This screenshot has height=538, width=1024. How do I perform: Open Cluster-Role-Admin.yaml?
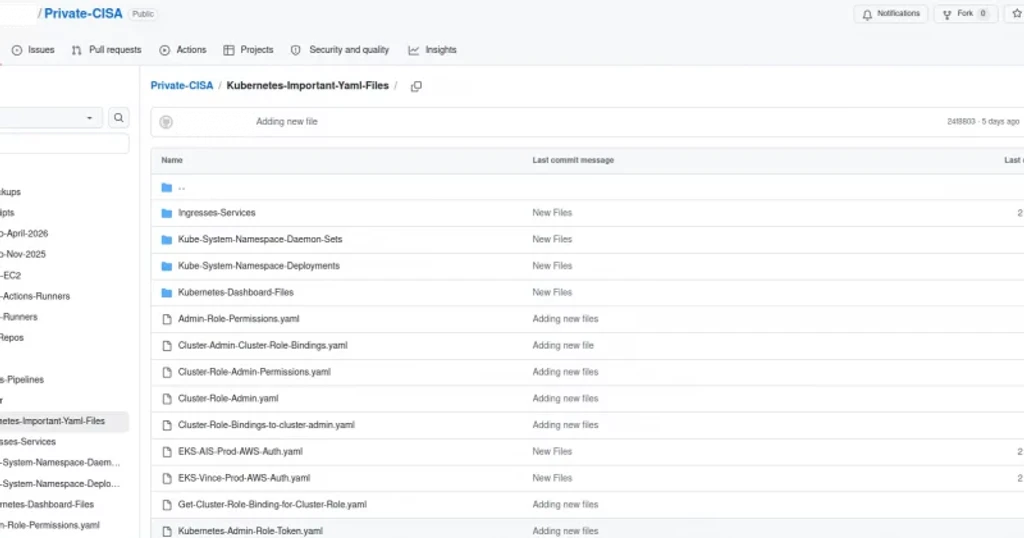[x=228, y=398]
